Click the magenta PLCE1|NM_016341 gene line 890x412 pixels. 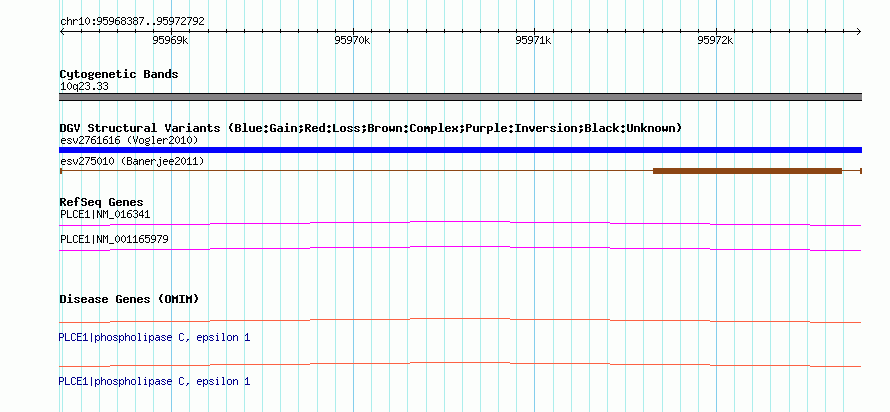coord(460,223)
